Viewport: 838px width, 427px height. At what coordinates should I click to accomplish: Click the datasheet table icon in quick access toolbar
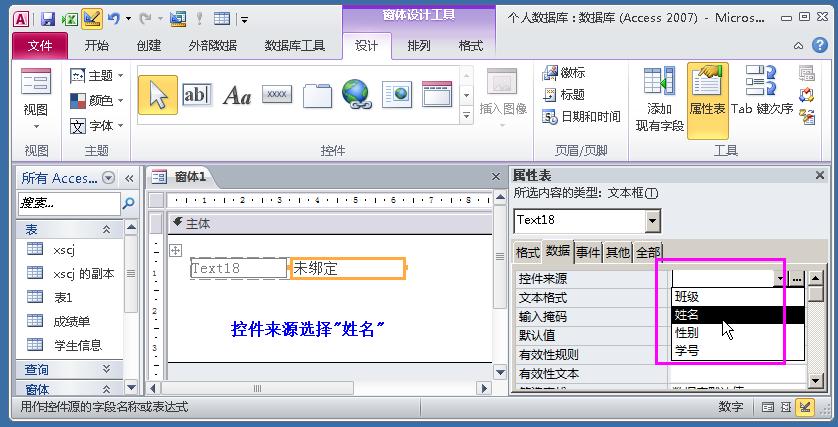[222, 19]
